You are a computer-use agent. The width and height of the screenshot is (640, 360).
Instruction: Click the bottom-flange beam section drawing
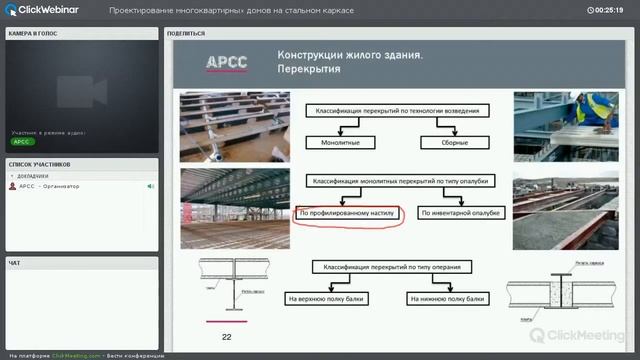click(561, 292)
